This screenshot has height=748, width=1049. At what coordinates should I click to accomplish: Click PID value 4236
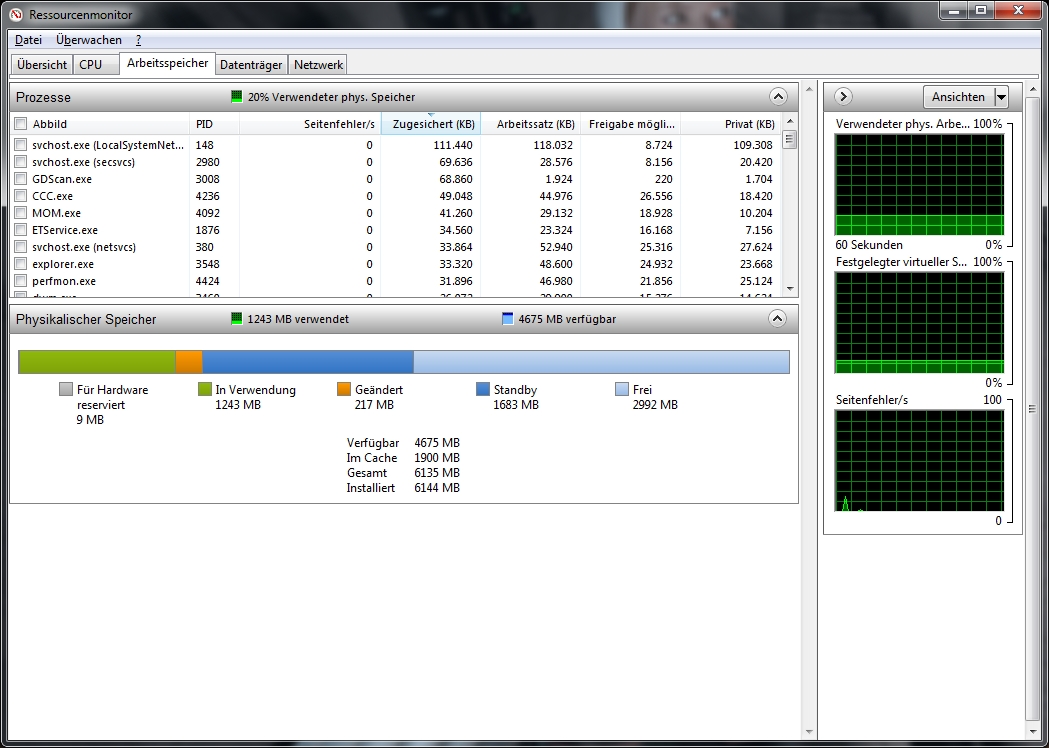pos(207,196)
